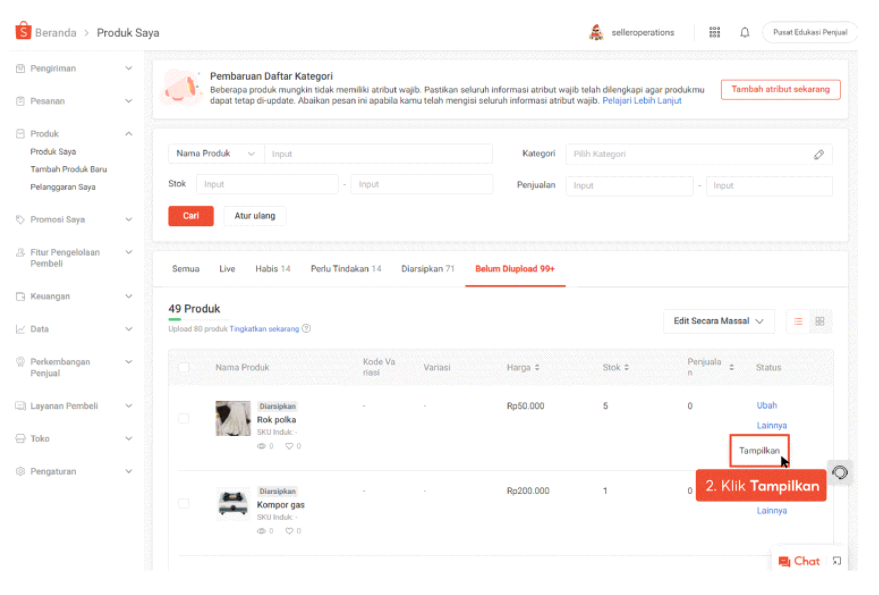Select the Belum Diupload tab
The image size is (879, 595).
(515, 269)
